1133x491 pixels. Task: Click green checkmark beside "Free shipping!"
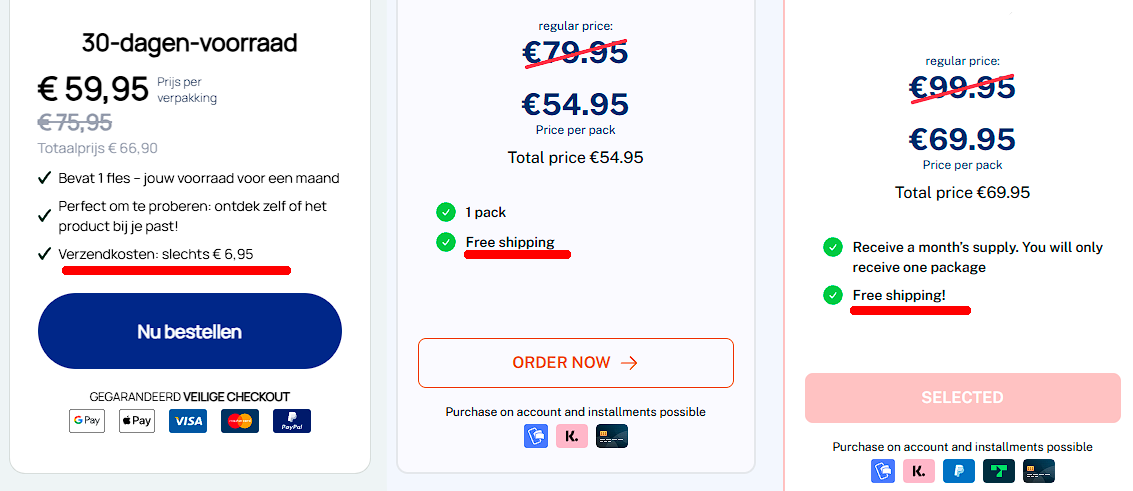pos(833,295)
